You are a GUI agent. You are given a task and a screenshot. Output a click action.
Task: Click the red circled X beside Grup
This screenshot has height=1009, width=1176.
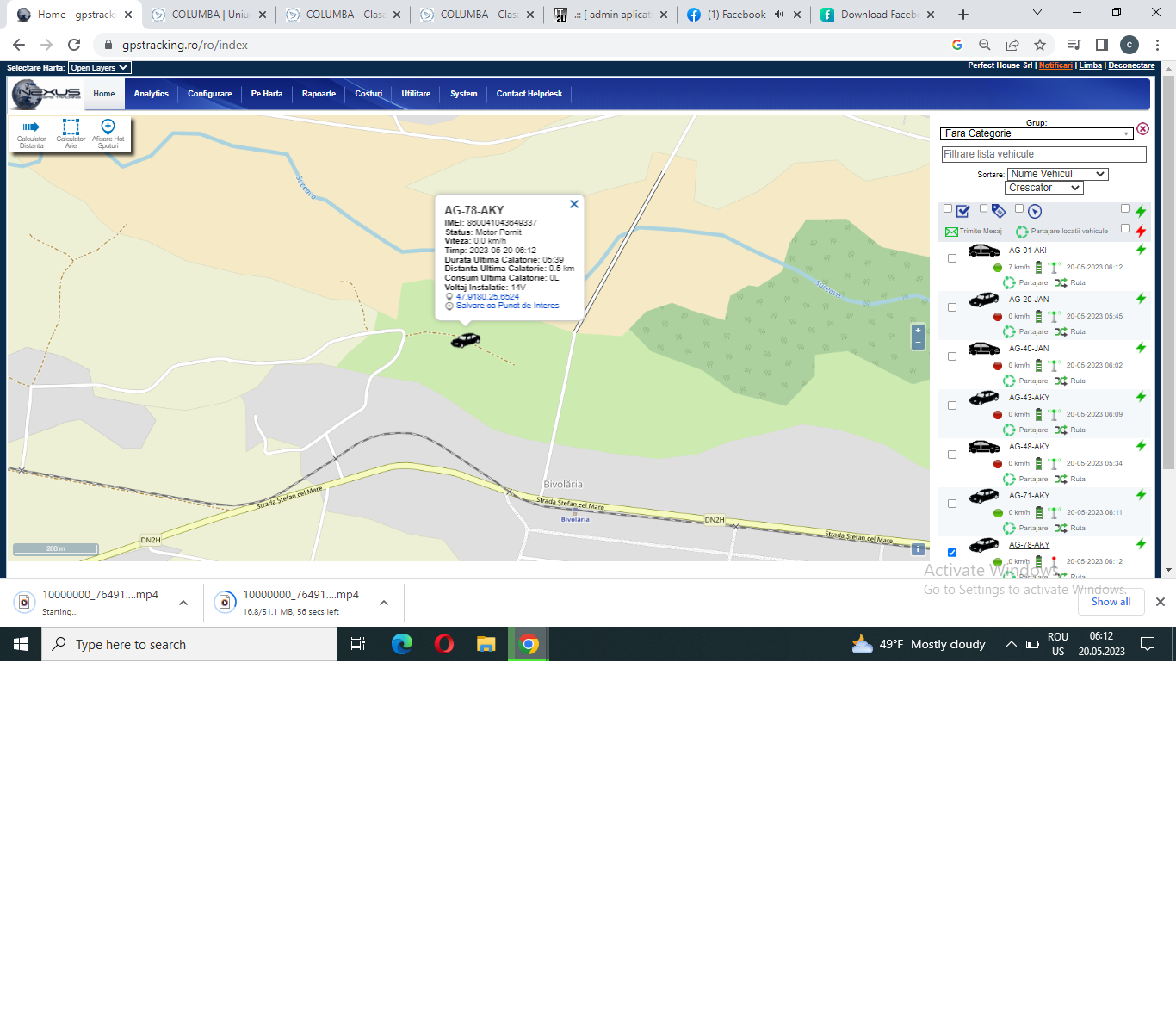click(x=1142, y=129)
